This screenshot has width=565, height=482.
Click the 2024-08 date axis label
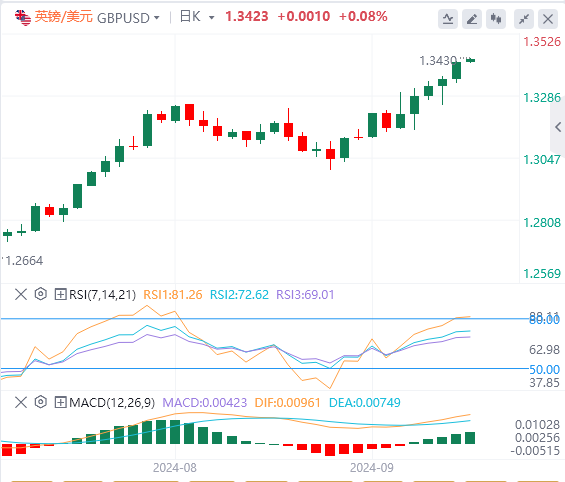point(175,468)
